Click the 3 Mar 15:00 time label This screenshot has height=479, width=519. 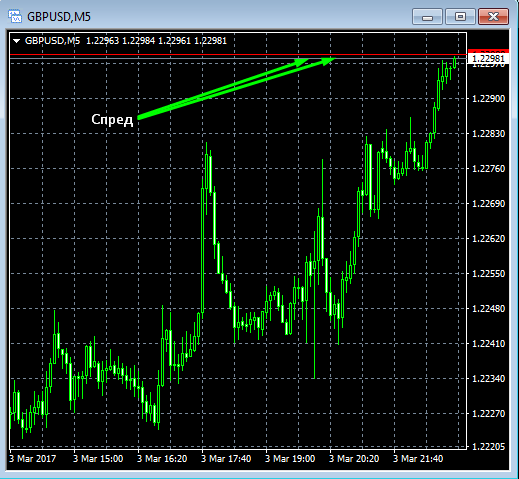[98, 459]
